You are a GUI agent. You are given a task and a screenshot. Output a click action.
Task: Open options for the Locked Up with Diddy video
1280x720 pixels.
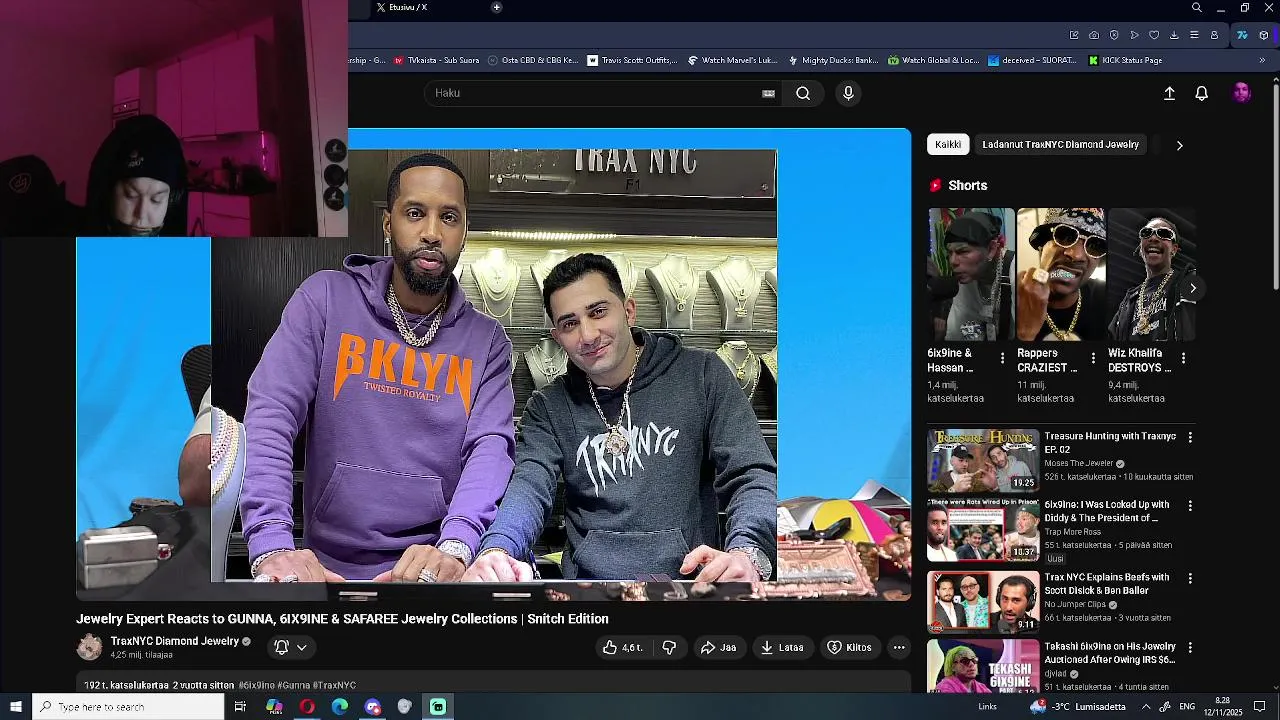1190,506
